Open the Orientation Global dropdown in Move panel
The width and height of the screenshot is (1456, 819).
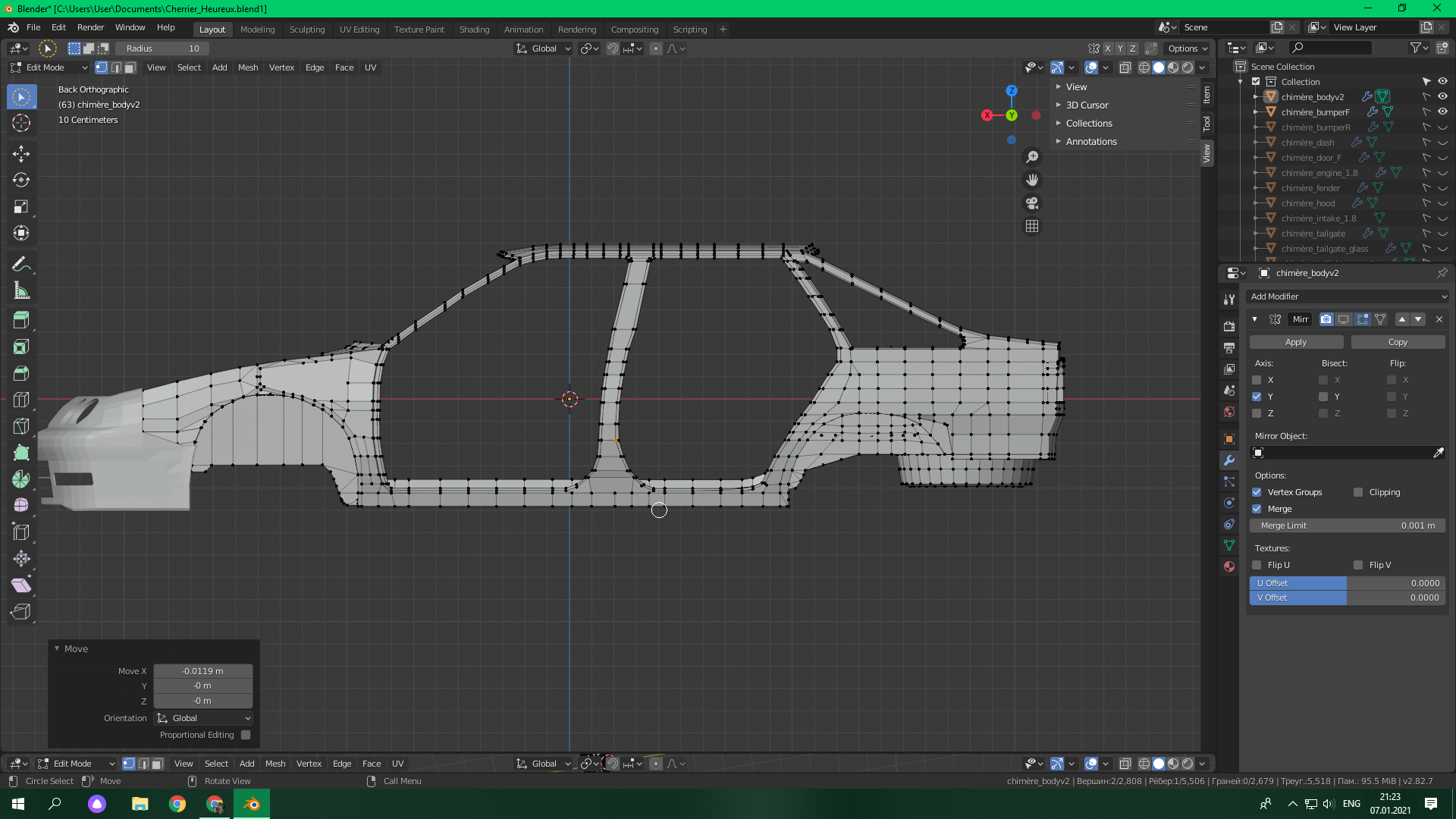(203, 718)
